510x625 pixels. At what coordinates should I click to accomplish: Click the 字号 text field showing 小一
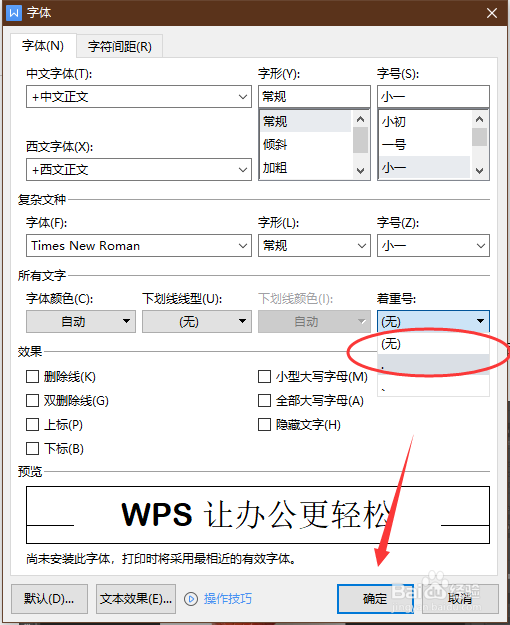click(433, 96)
